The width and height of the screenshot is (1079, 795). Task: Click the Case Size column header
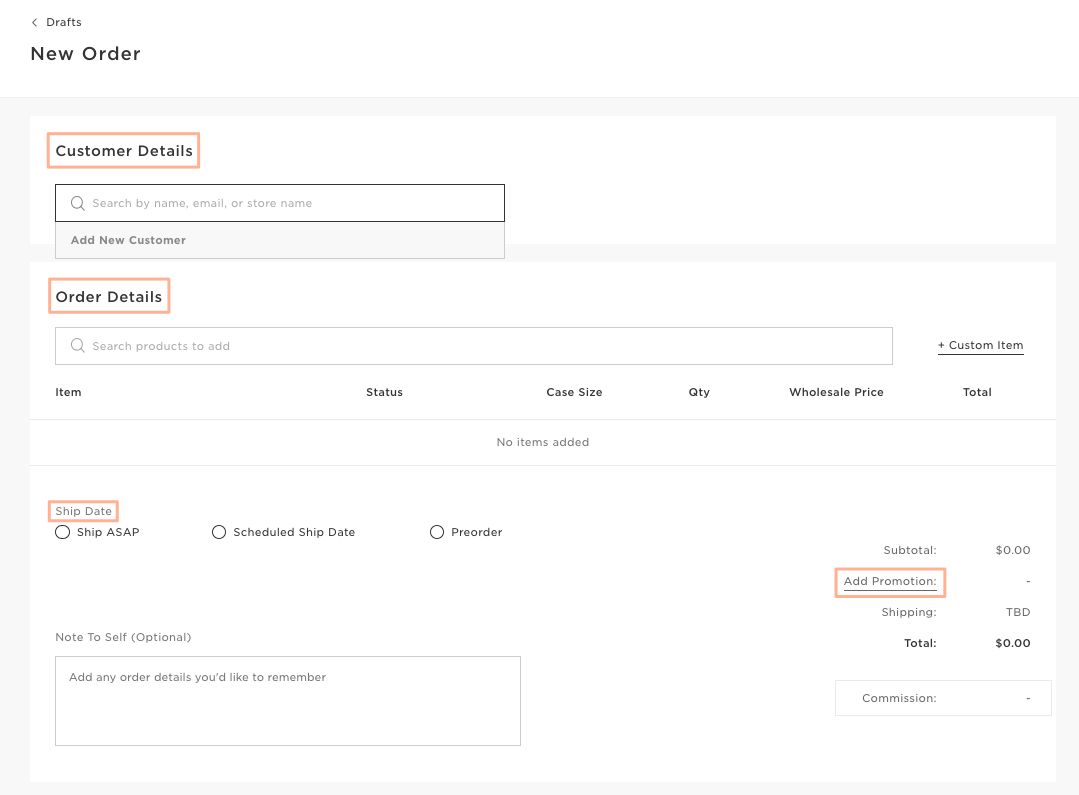point(574,392)
